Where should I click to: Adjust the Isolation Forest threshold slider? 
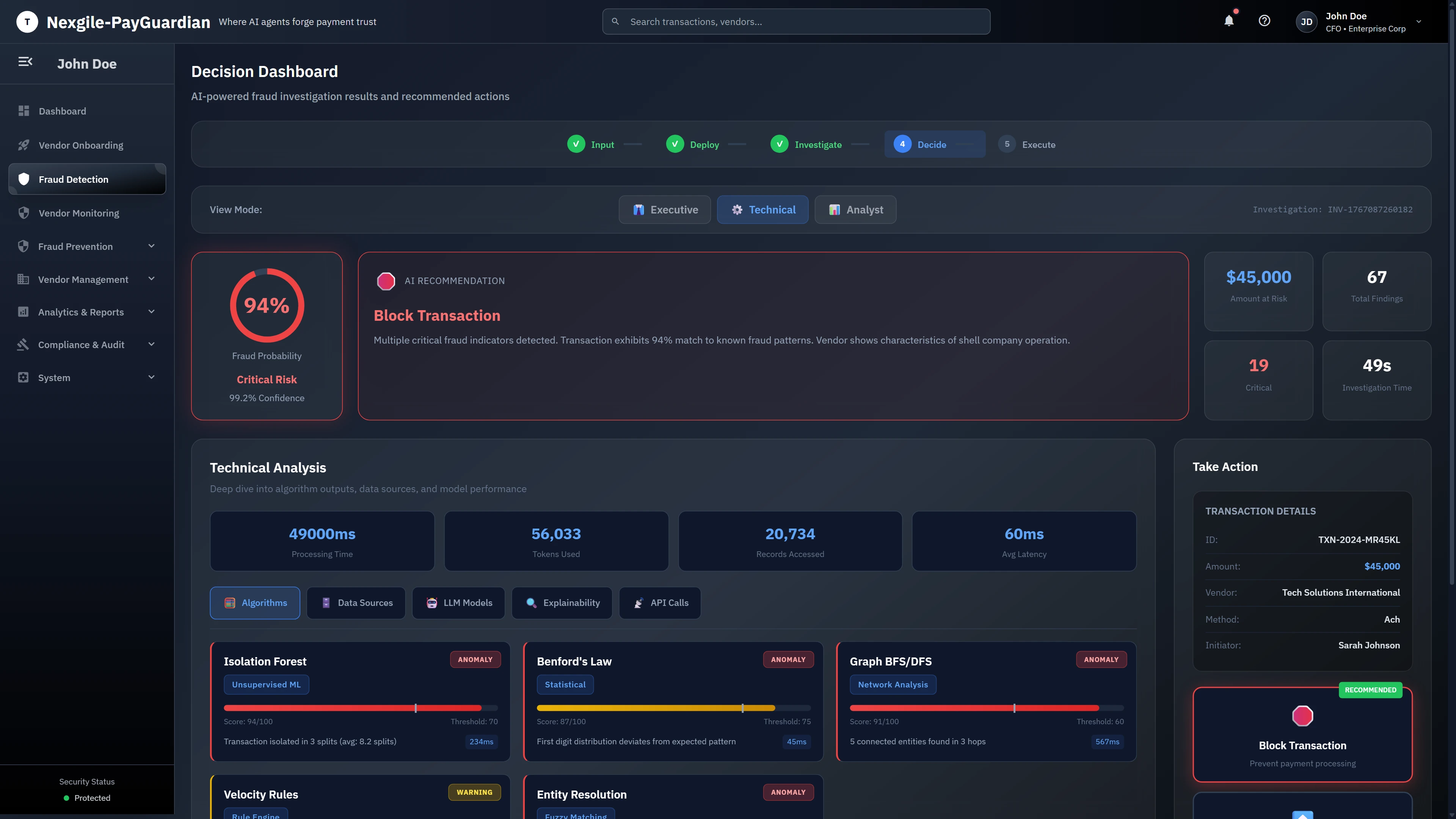click(416, 708)
